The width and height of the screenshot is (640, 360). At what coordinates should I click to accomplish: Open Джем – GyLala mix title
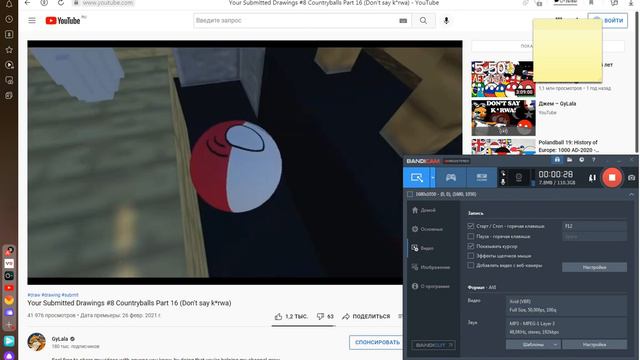557,104
